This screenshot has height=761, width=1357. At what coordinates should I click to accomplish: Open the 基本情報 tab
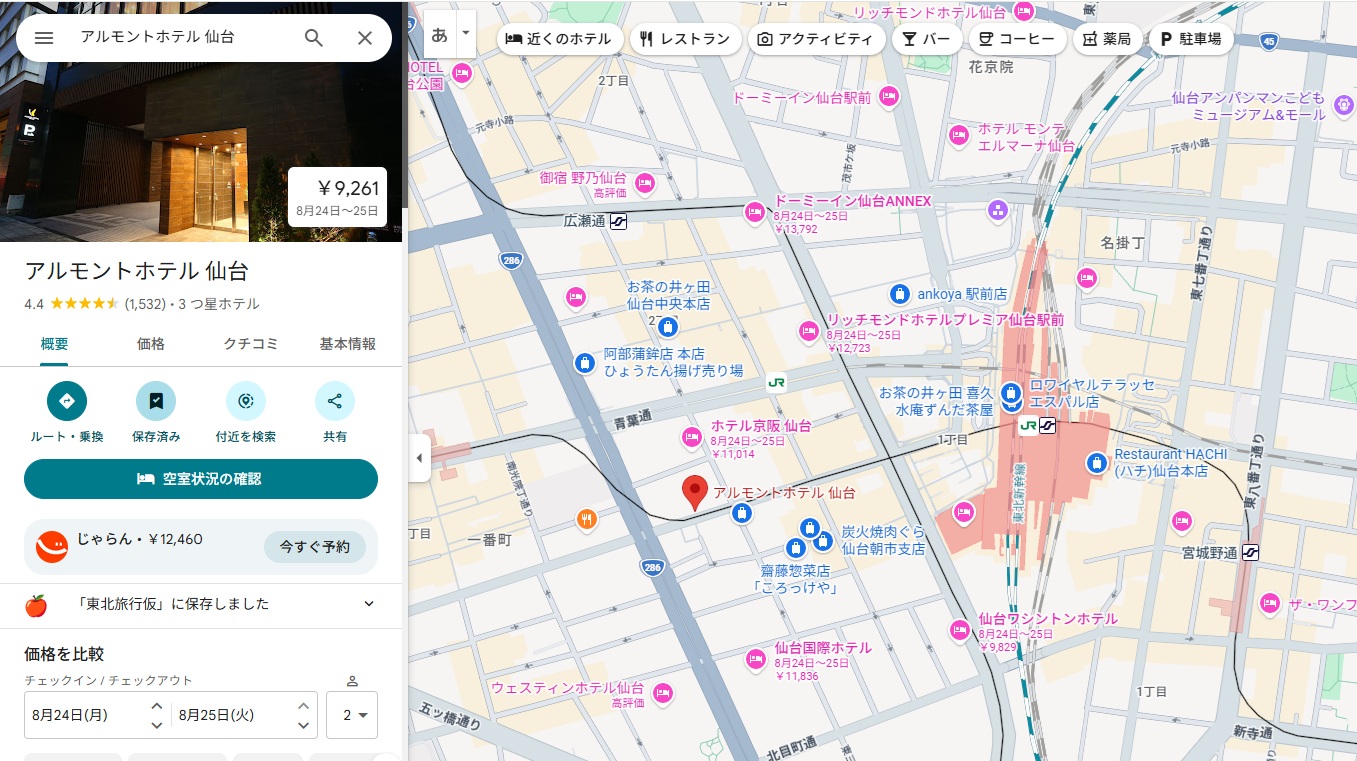348,344
